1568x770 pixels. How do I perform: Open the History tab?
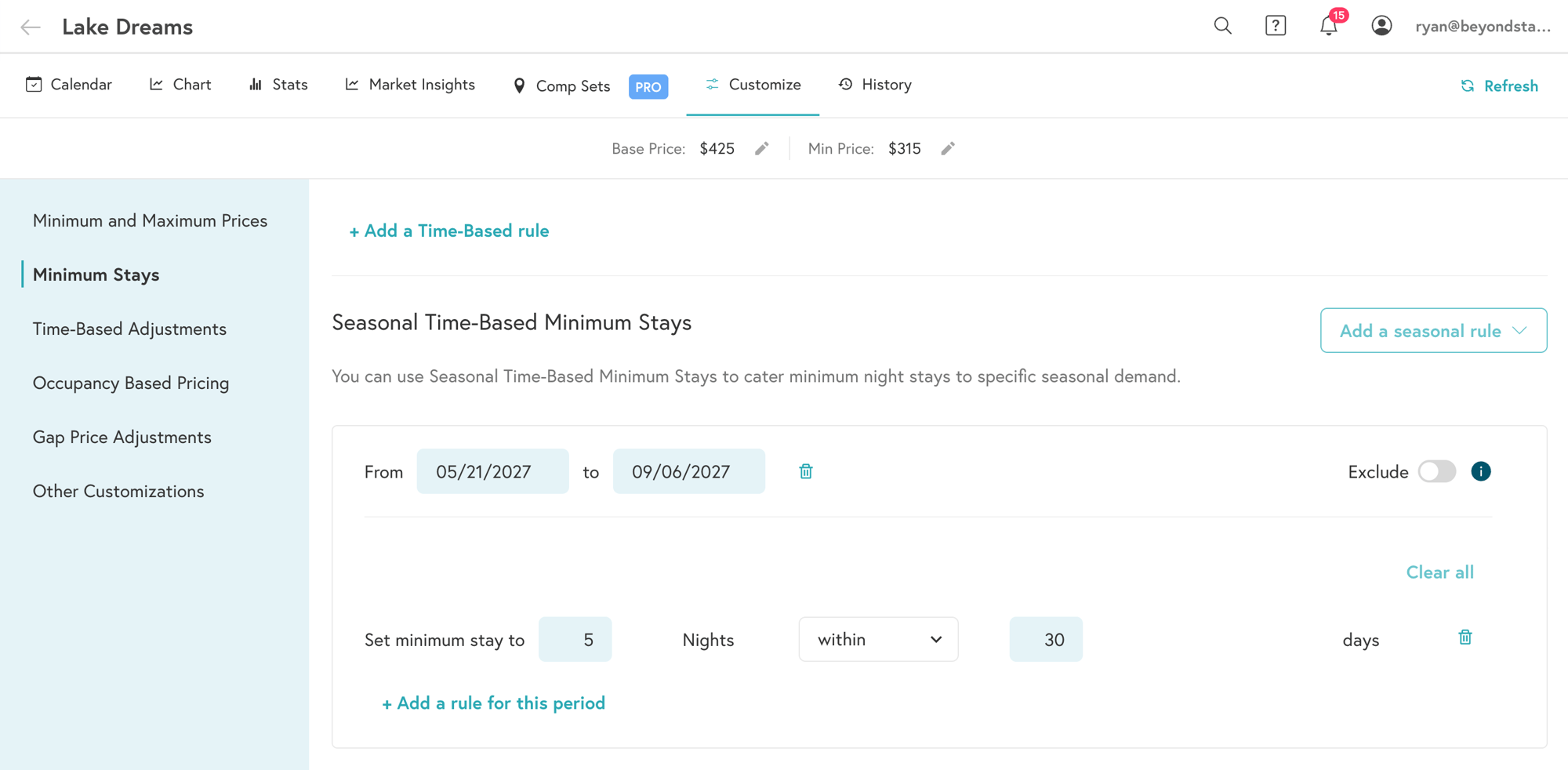coord(875,85)
